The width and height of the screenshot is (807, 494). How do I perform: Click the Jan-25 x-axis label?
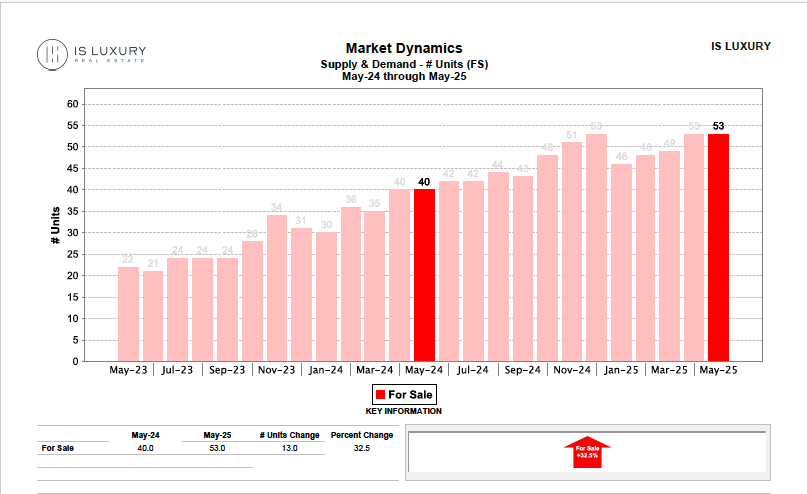point(620,370)
